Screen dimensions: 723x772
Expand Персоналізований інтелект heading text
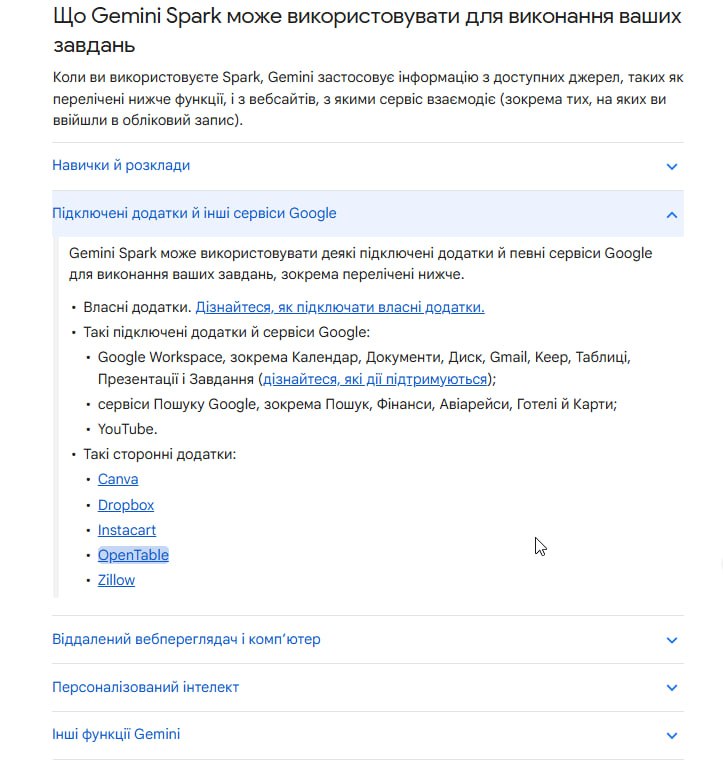pos(145,687)
